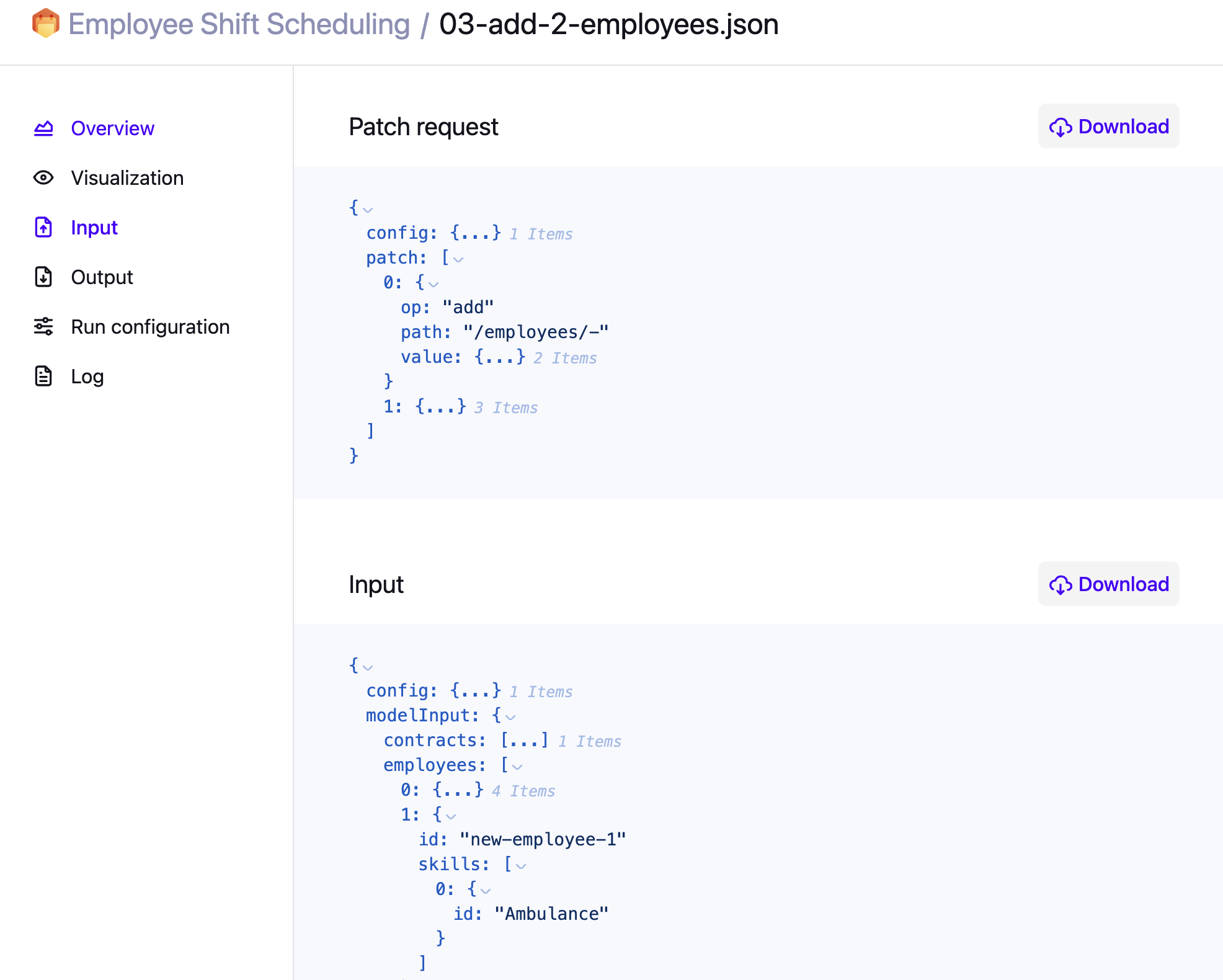The image size is (1223, 980).
Task: Expand the collapsed config object showing 1 Items
Action: coord(474,233)
